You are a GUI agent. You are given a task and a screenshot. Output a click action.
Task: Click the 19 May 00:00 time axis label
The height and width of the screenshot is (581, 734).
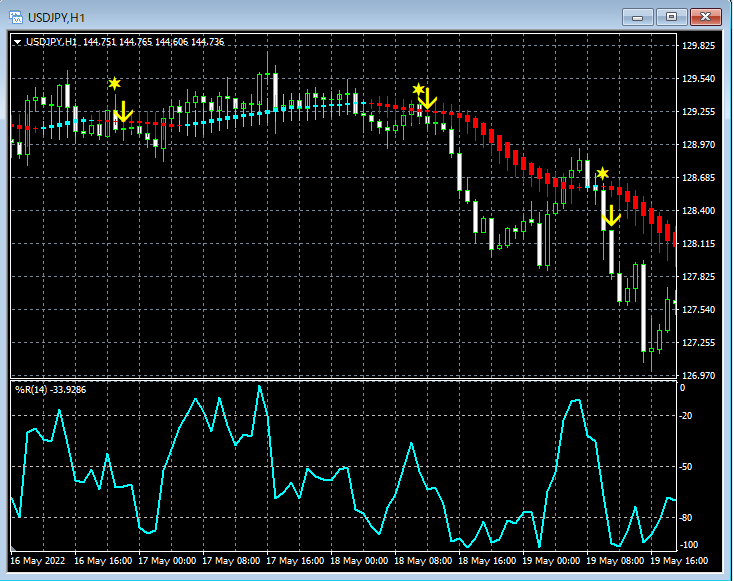(x=551, y=561)
